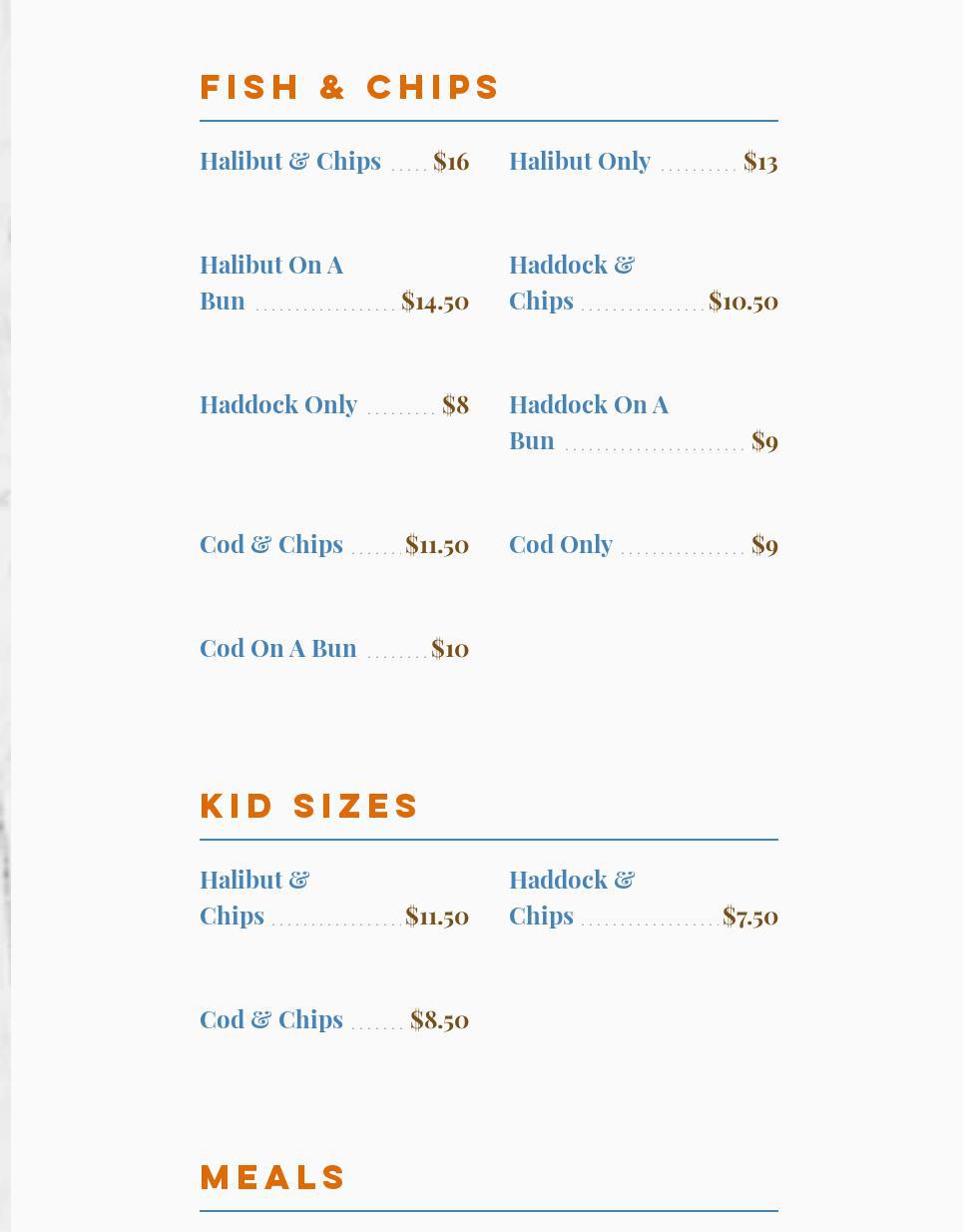Select the Halibut & Chips menu item
Screen dimensions: 963x1232
pos(290,161)
